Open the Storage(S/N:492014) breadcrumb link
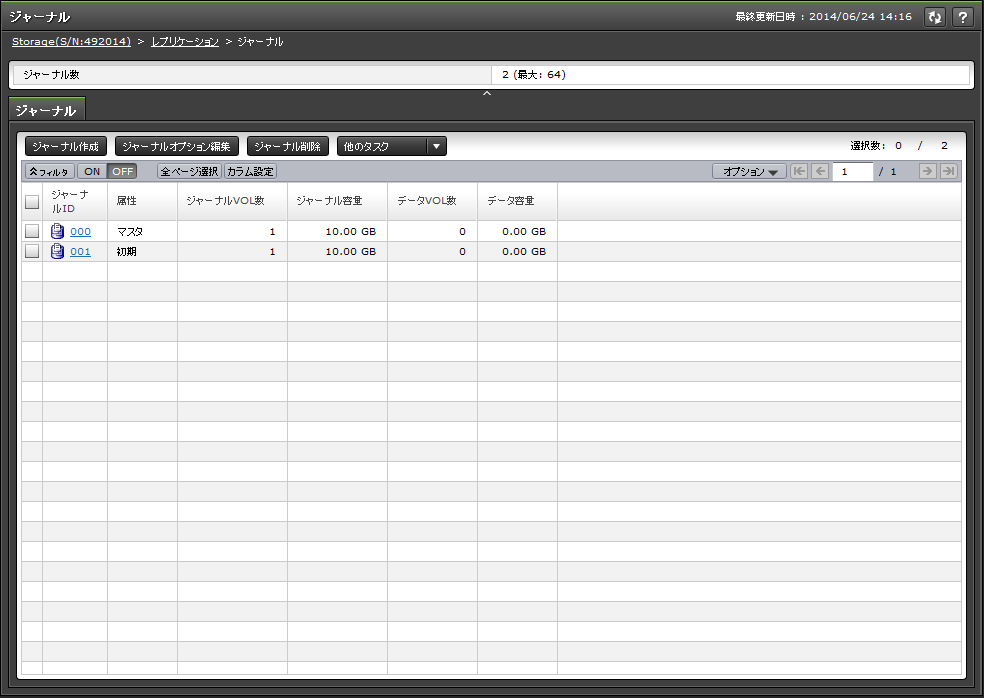 (72, 41)
